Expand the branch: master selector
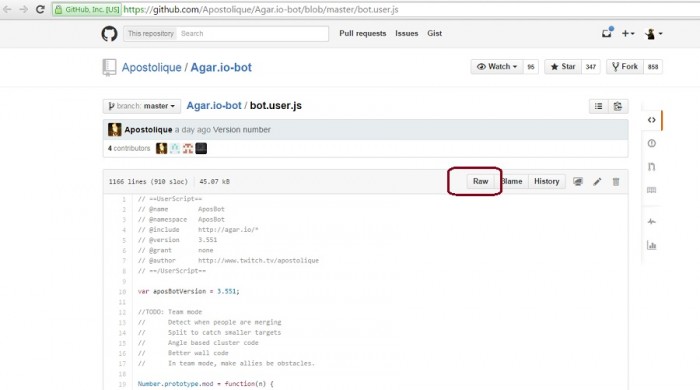The height and width of the screenshot is (390, 700). pos(142,106)
